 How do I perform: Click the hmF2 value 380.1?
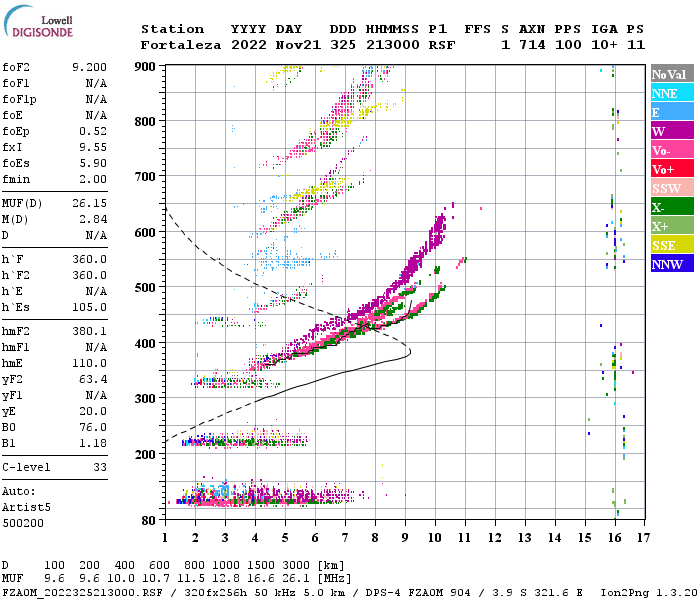pos(89,331)
